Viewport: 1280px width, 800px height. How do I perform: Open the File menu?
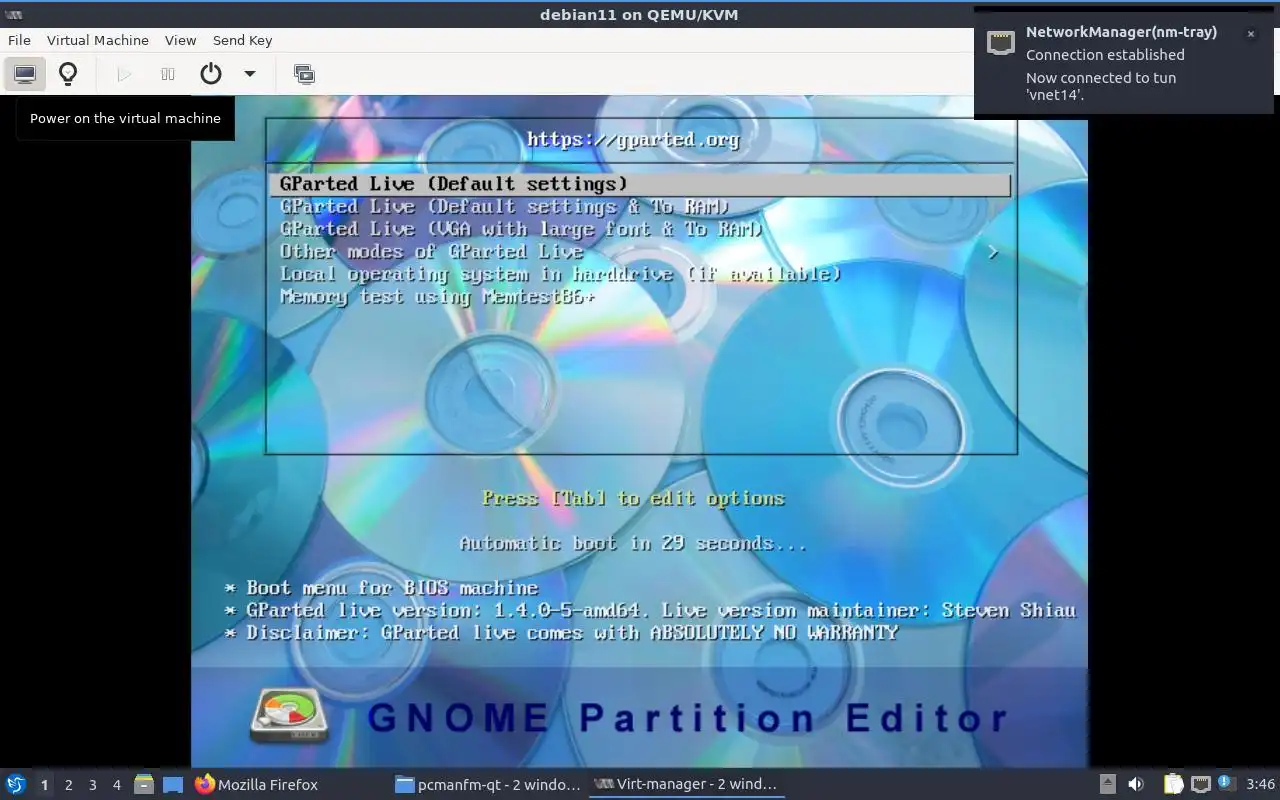[x=19, y=40]
